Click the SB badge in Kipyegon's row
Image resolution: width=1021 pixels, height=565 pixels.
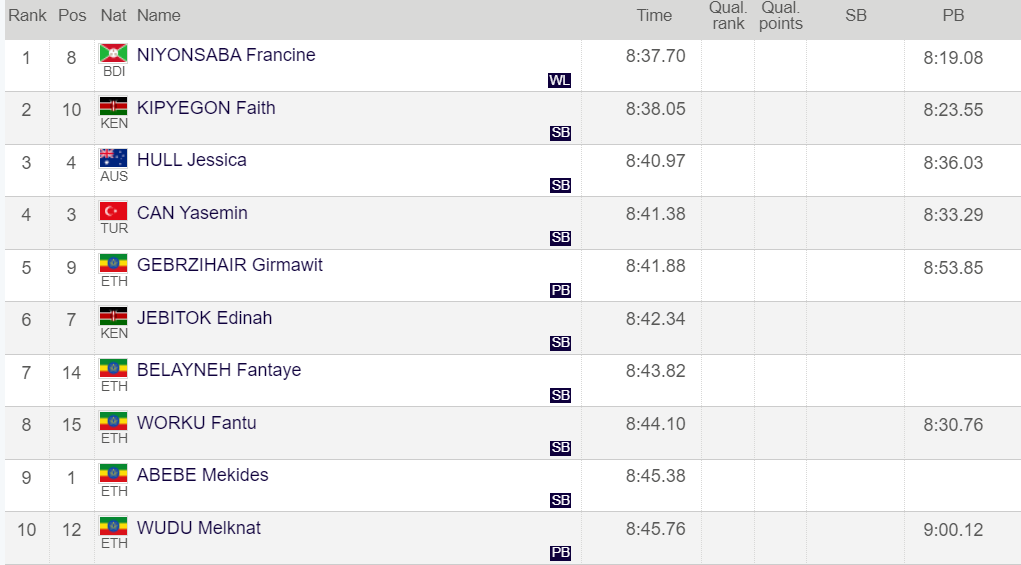coord(560,133)
